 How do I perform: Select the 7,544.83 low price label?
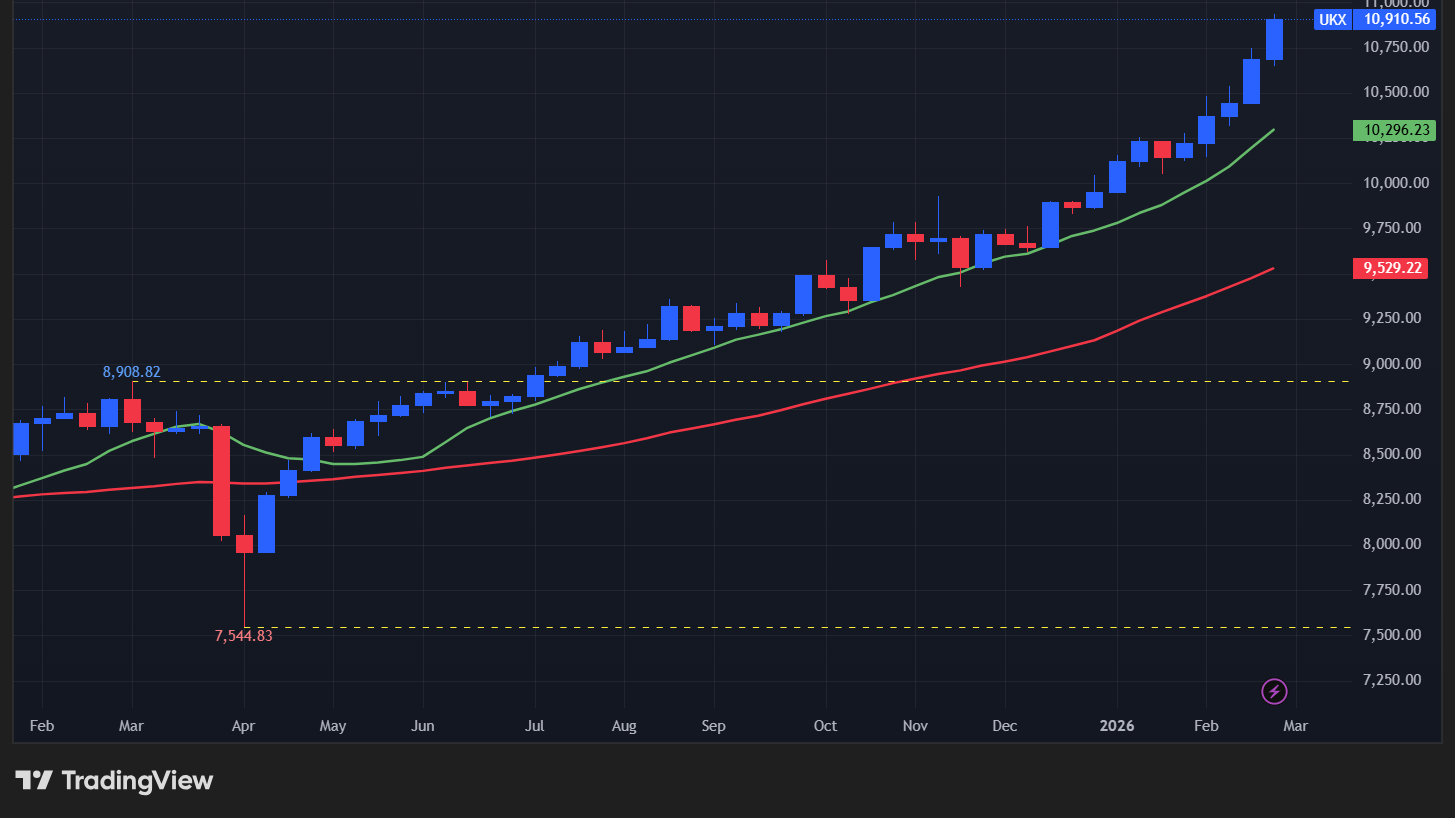(x=243, y=635)
